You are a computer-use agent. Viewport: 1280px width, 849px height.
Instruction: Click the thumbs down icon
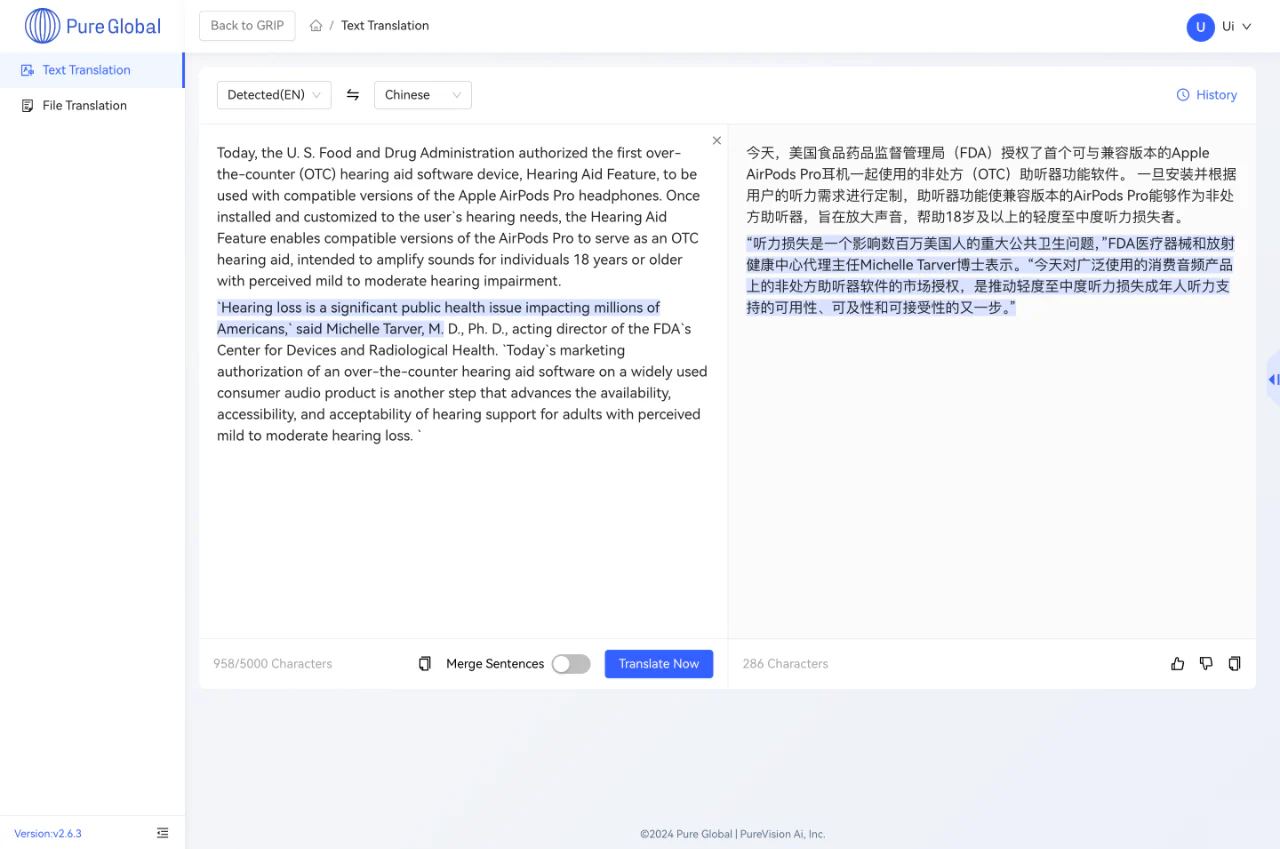[x=1206, y=664]
